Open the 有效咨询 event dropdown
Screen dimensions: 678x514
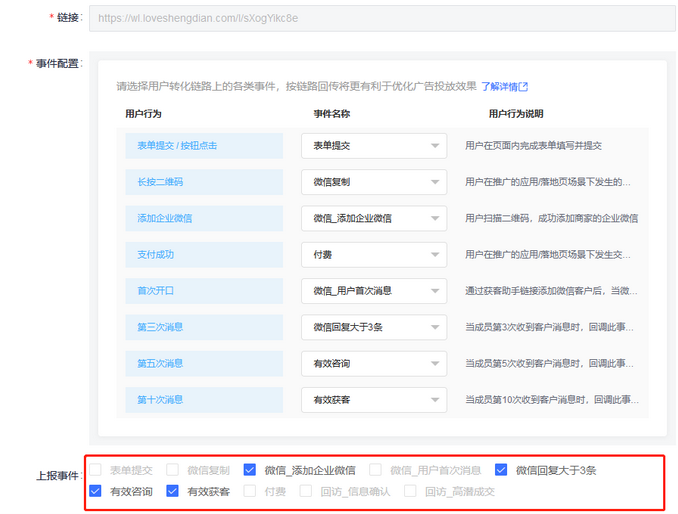[374, 364]
